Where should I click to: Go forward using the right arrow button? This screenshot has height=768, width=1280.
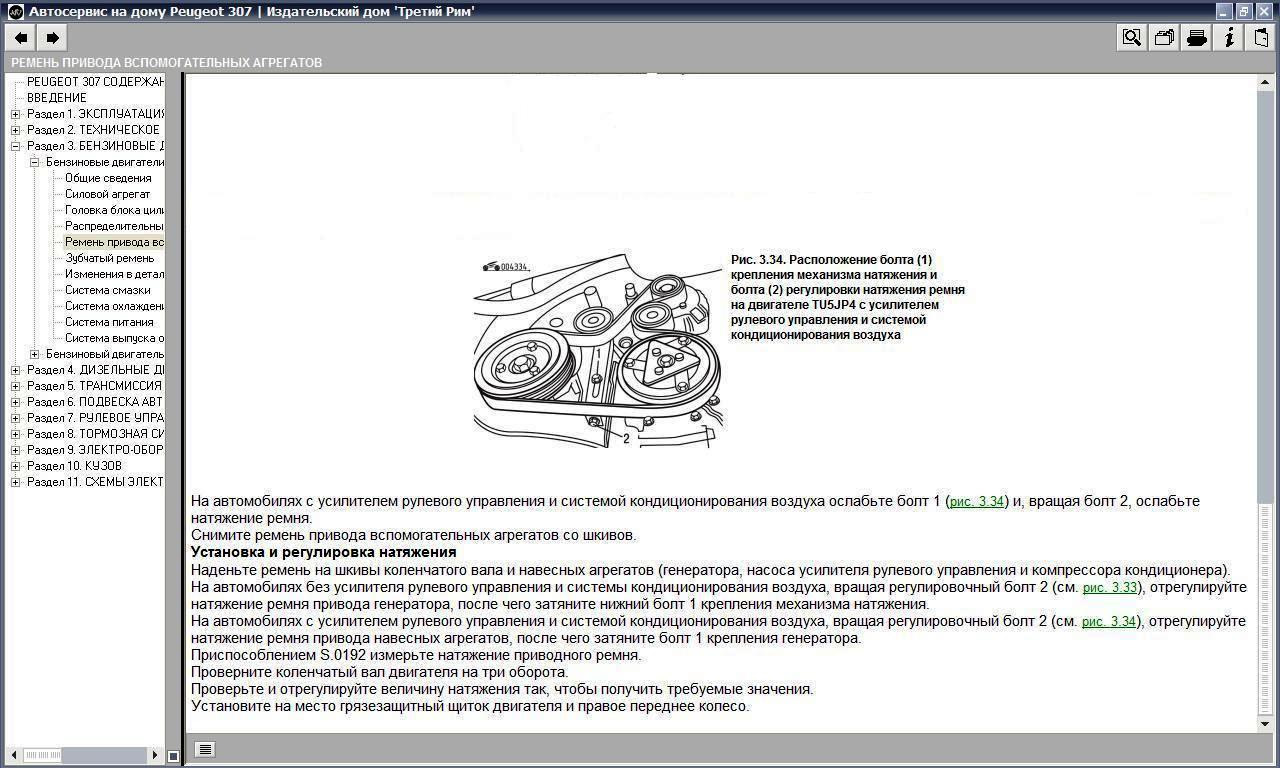coord(53,38)
